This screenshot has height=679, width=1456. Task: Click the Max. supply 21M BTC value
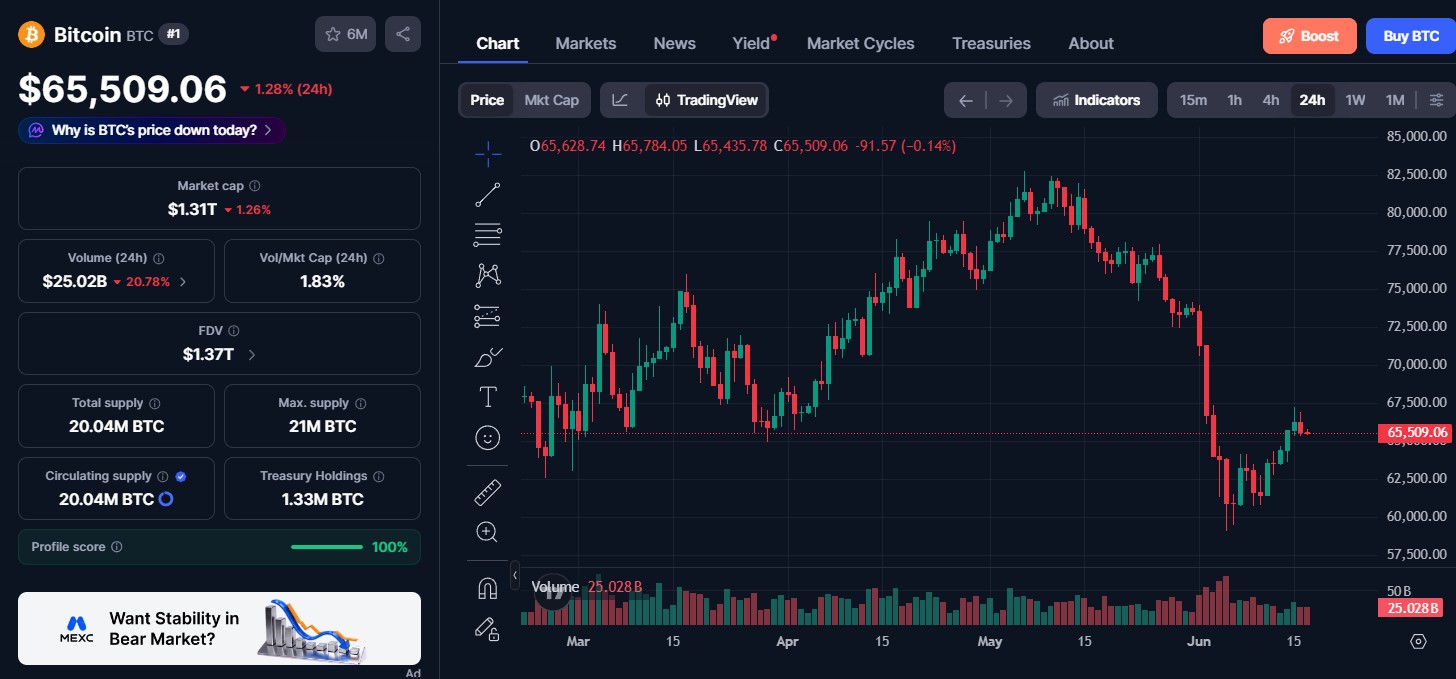click(x=322, y=426)
